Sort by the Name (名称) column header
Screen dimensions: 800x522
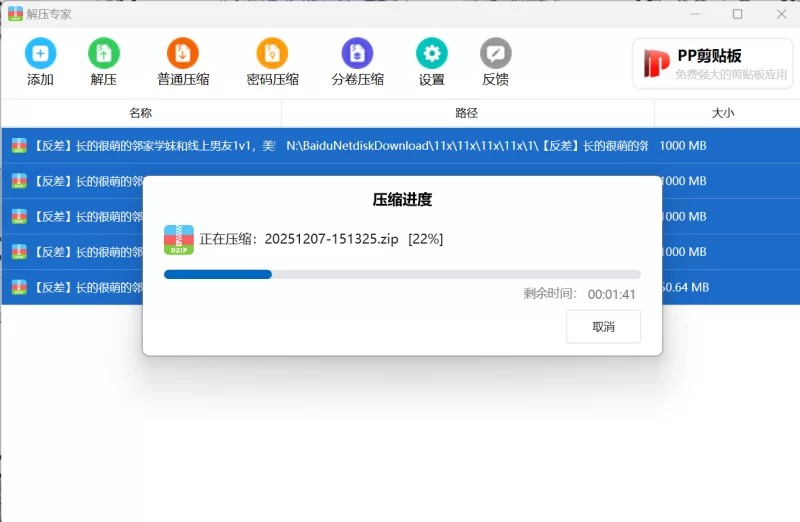(141, 113)
